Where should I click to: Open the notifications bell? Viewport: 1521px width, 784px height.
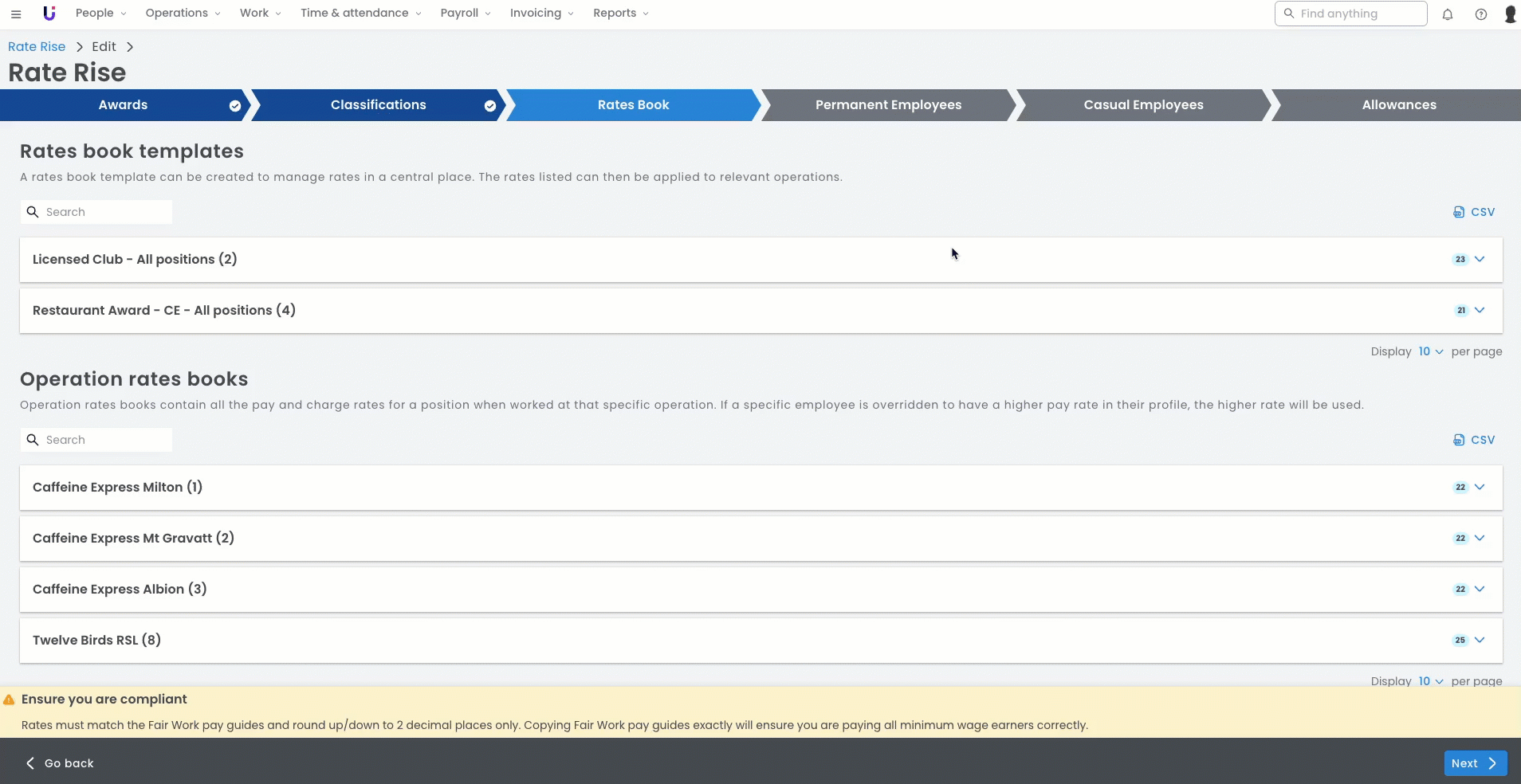pyautogui.click(x=1448, y=14)
